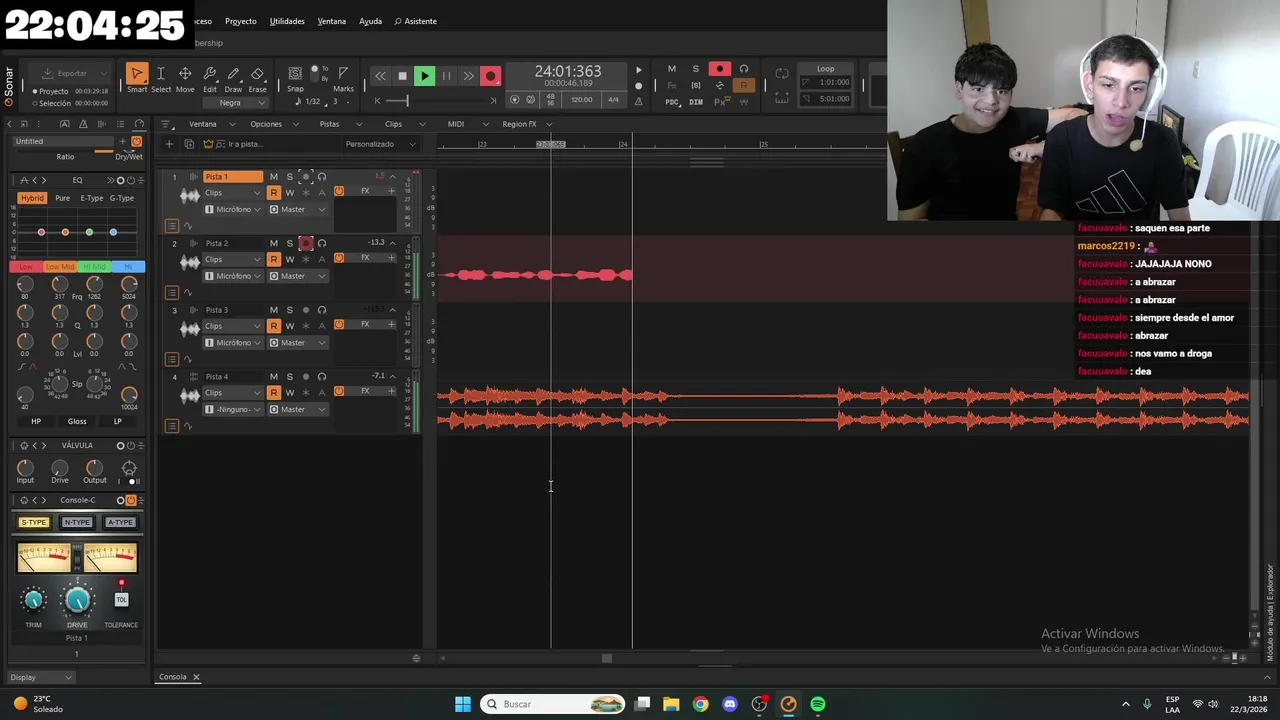Toggle the PDC override button

coord(672,102)
